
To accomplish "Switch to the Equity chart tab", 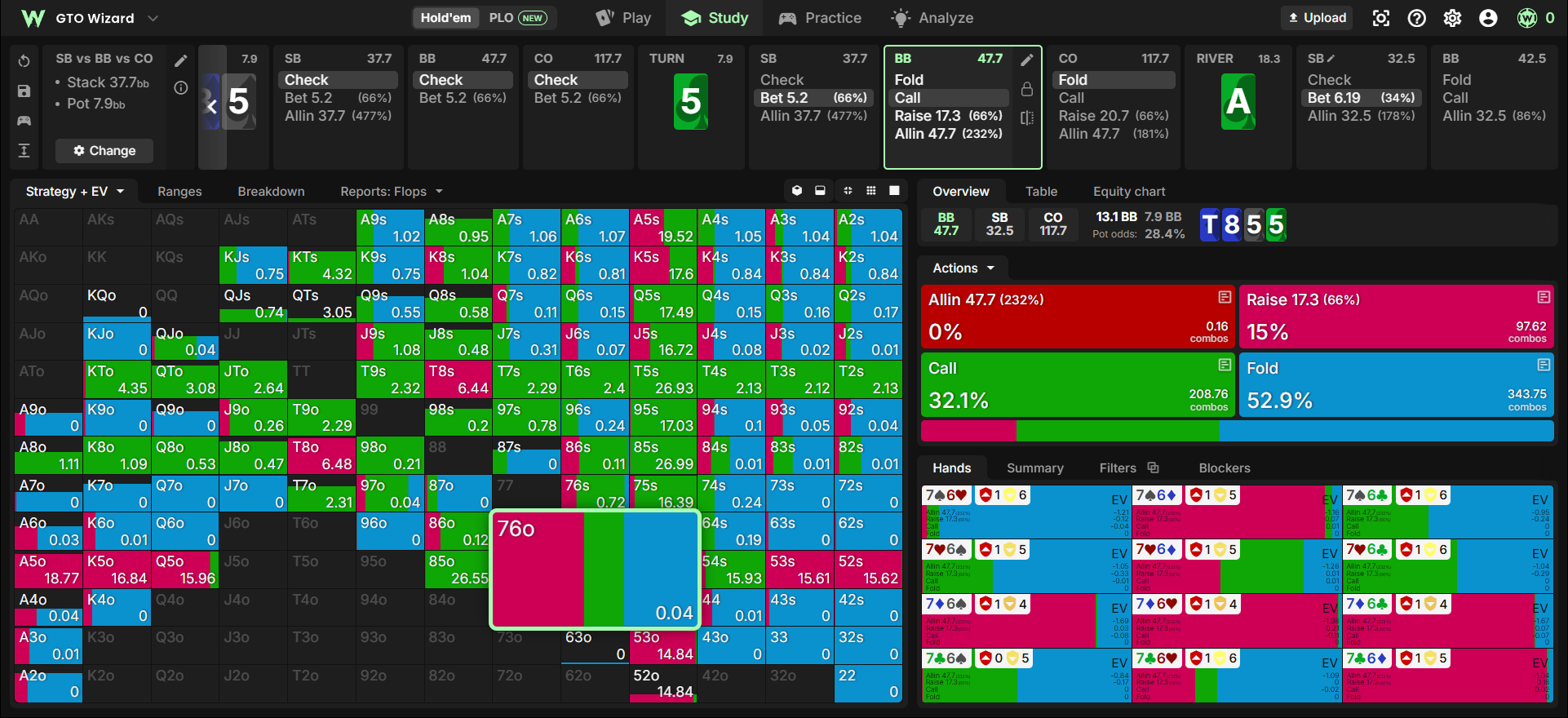I will pyautogui.click(x=1129, y=191).
